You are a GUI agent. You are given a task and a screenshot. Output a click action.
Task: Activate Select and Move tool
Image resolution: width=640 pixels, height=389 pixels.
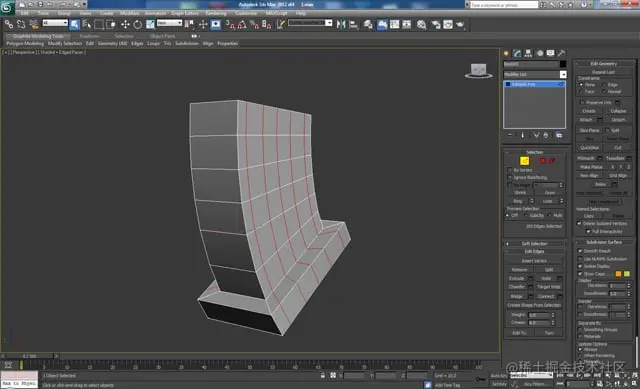click(125, 24)
